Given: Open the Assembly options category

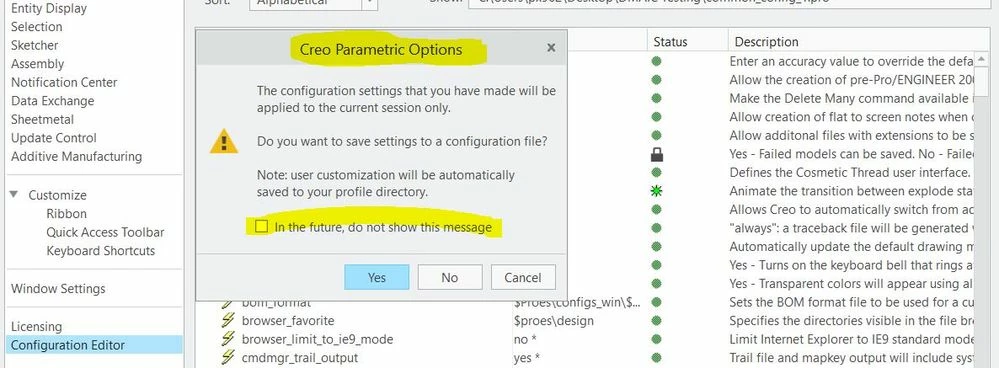Looking at the screenshot, I should (38, 64).
